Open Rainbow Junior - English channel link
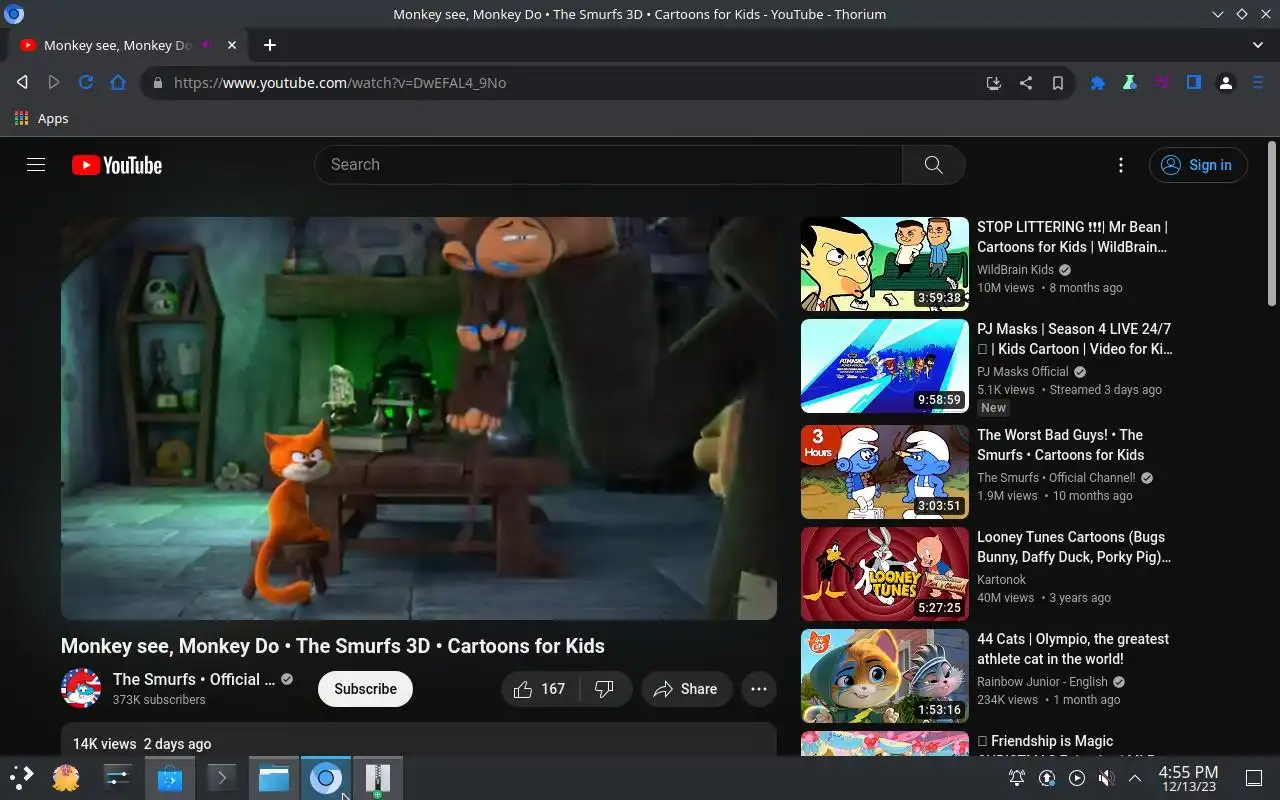The image size is (1280, 800). [1042, 682]
